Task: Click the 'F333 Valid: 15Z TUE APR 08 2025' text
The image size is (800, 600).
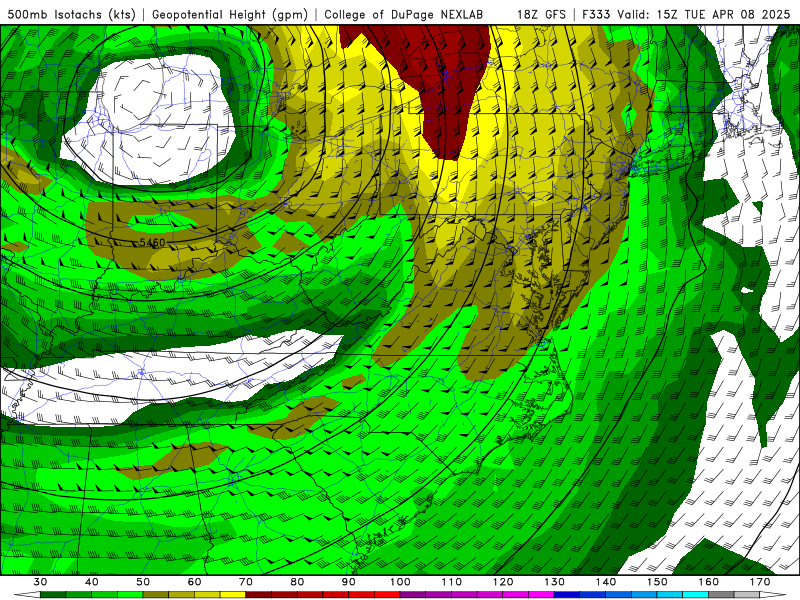Action: 686,14
